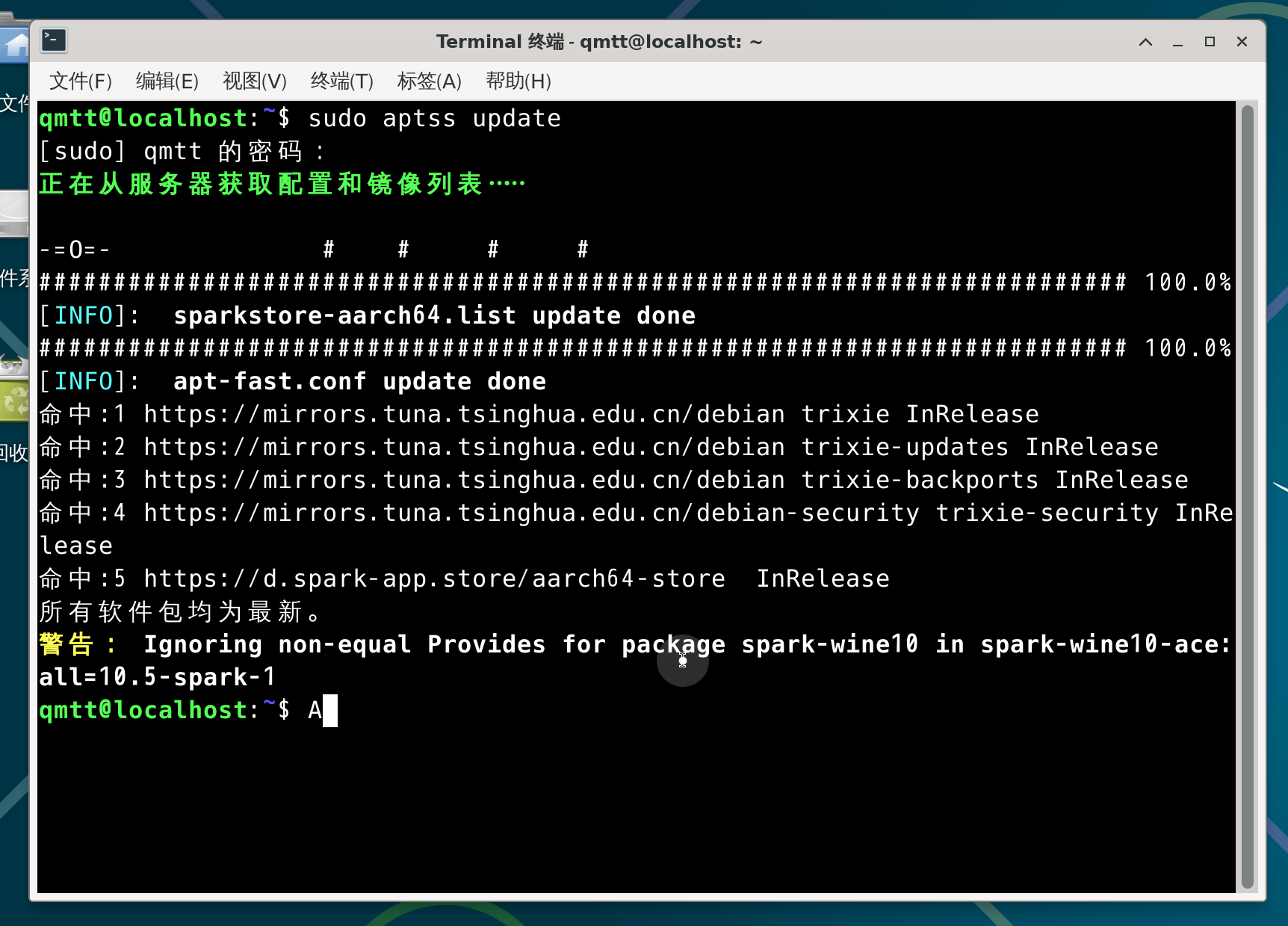The width and height of the screenshot is (1288, 926).
Task: Click the 命中:1 trixie InRelease line
Action: pos(539,414)
